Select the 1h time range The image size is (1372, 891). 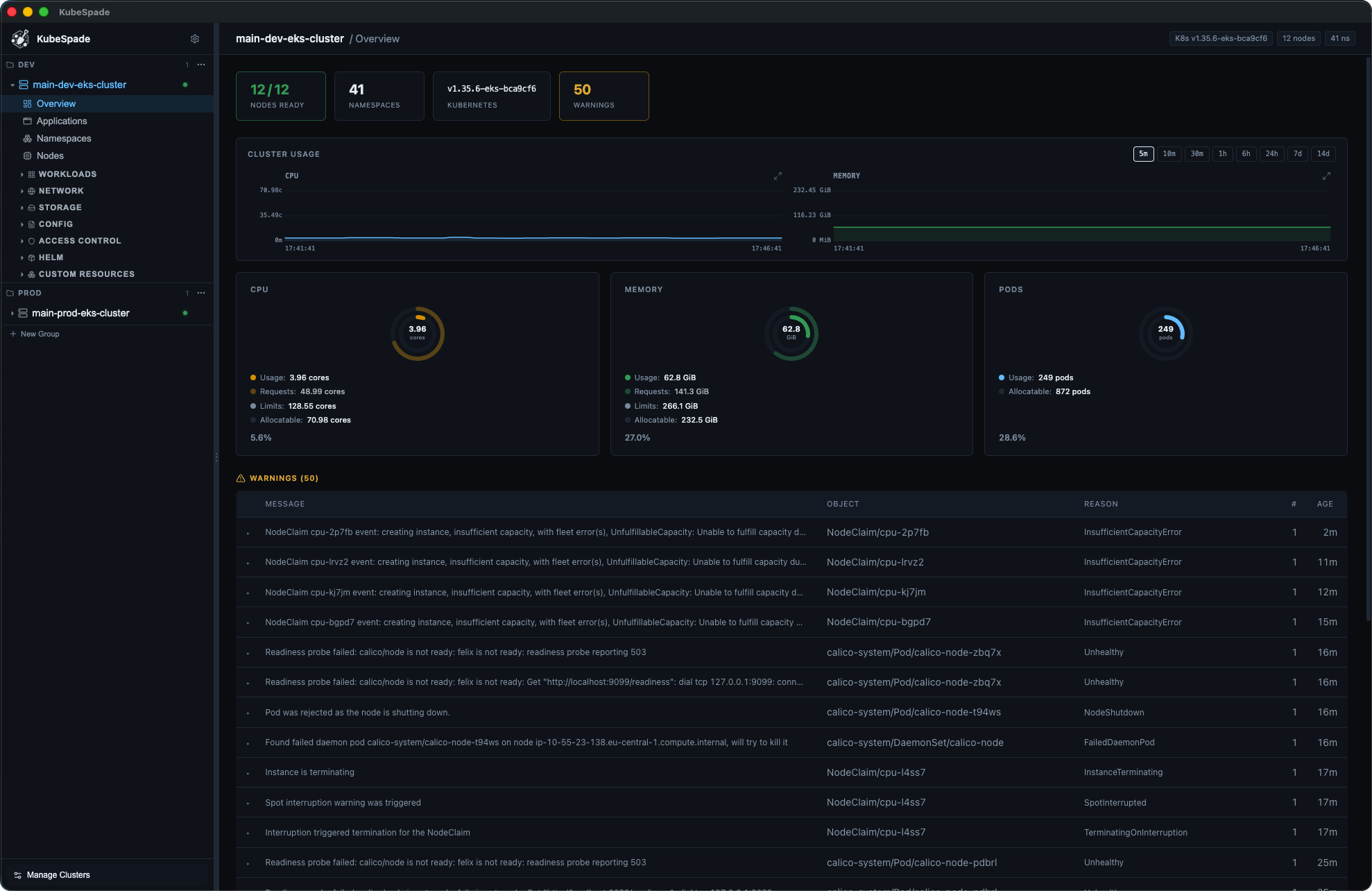click(x=1223, y=154)
